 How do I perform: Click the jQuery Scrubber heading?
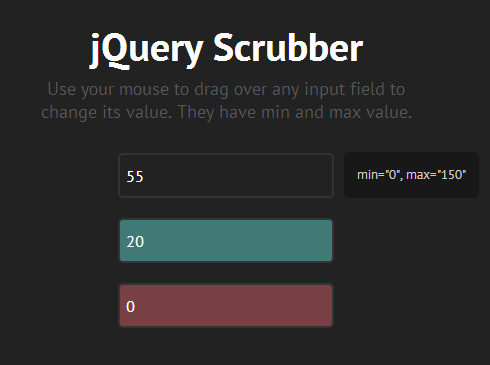click(x=227, y=49)
